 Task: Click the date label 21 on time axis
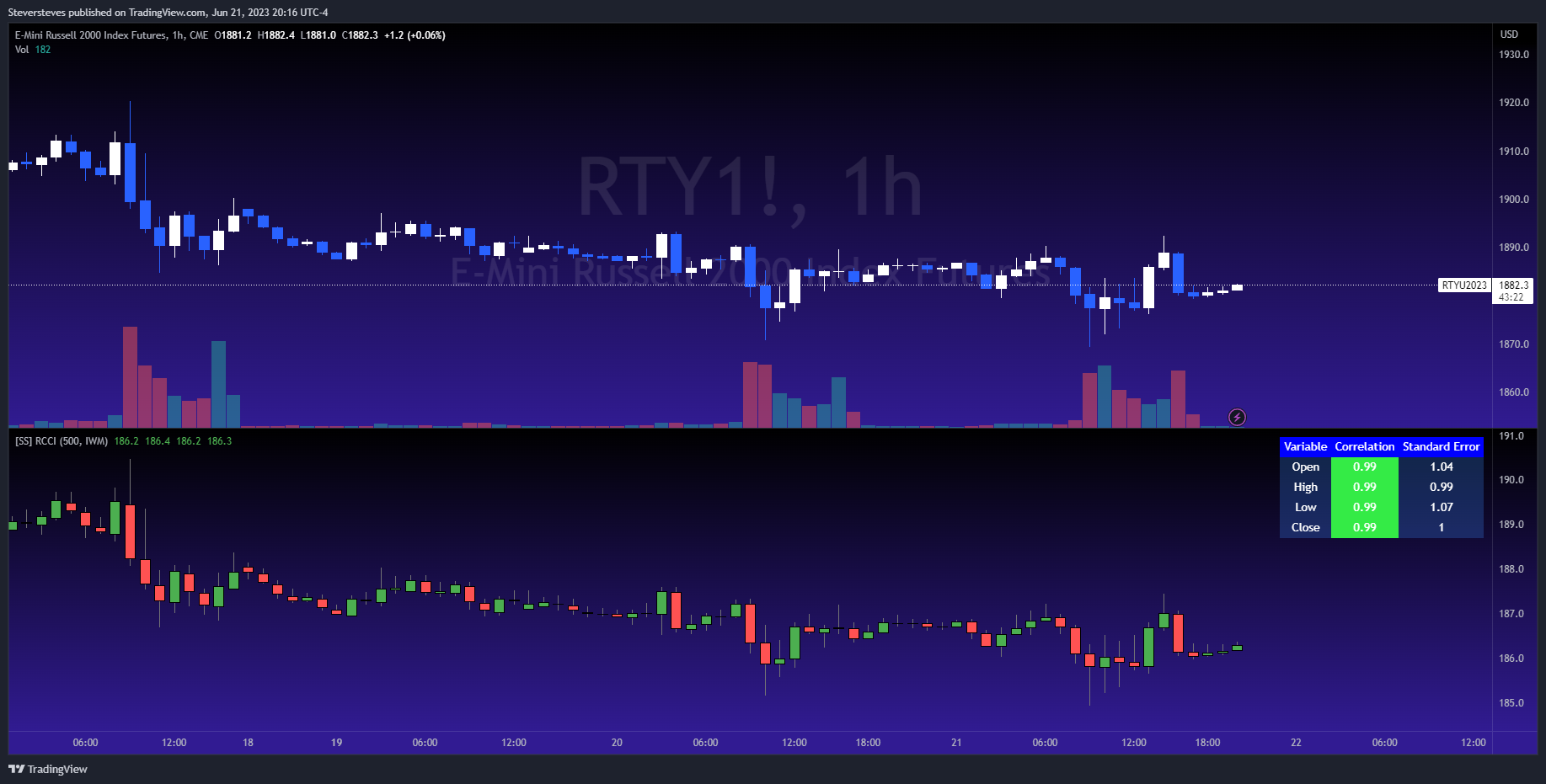click(x=956, y=743)
